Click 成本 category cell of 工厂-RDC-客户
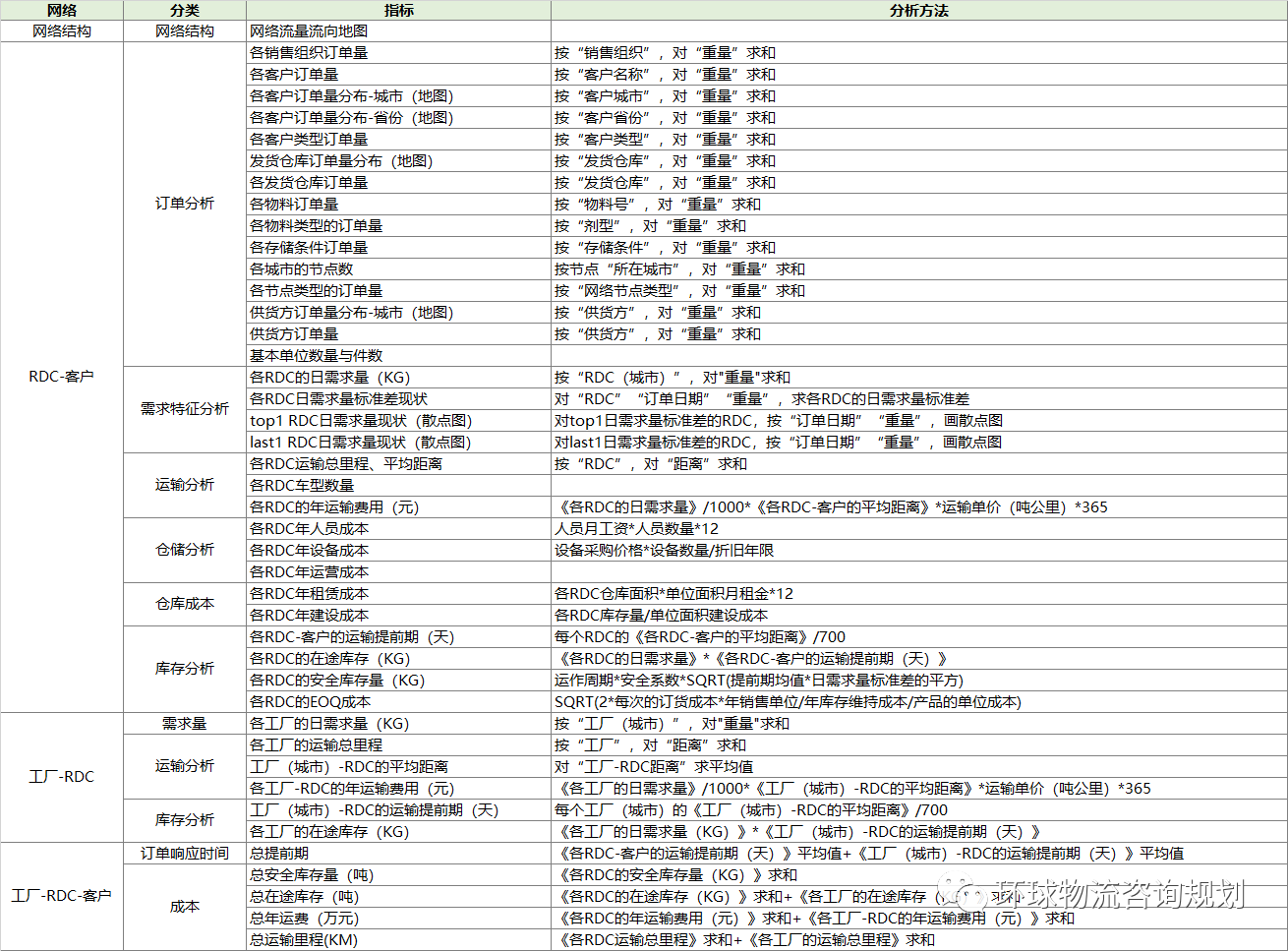Screen dimensions: 1288x951 point(185,907)
